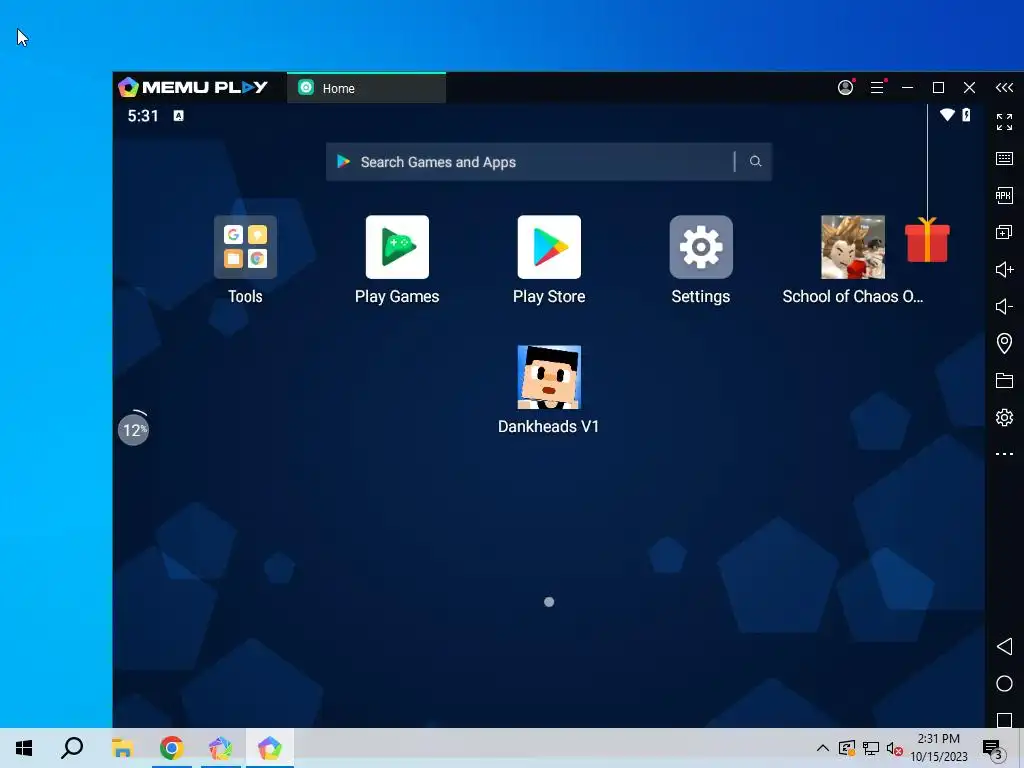Image resolution: width=1024 pixels, height=768 pixels.
Task: Switch to the Home tab
Action: click(366, 88)
